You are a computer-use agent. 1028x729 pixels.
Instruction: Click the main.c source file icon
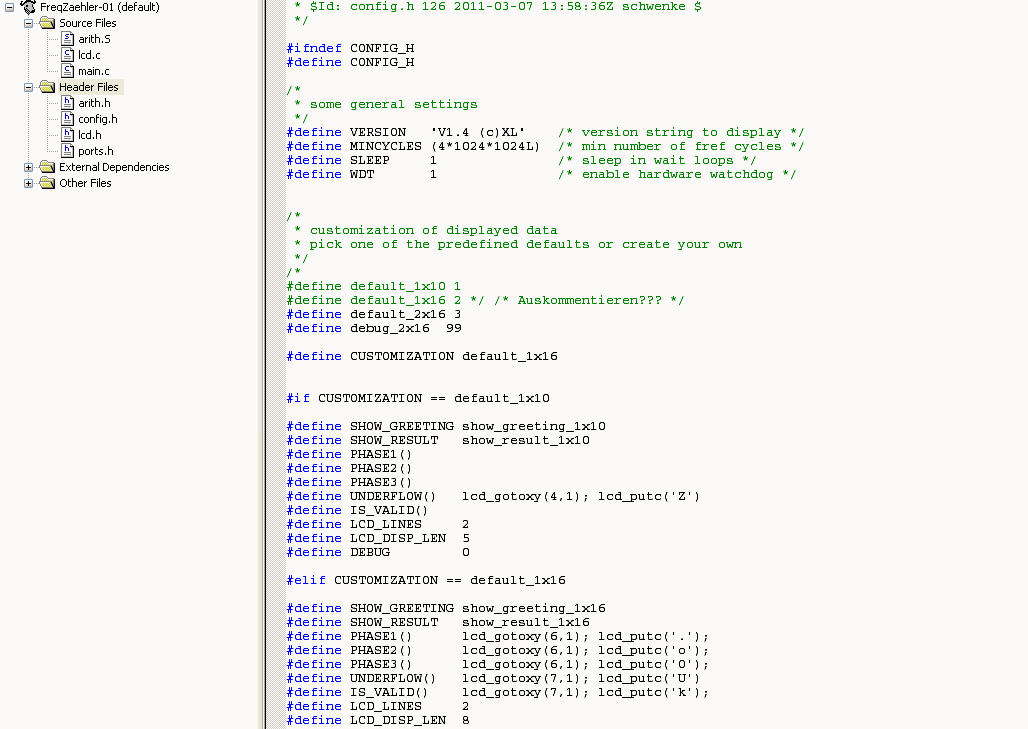click(68, 71)
